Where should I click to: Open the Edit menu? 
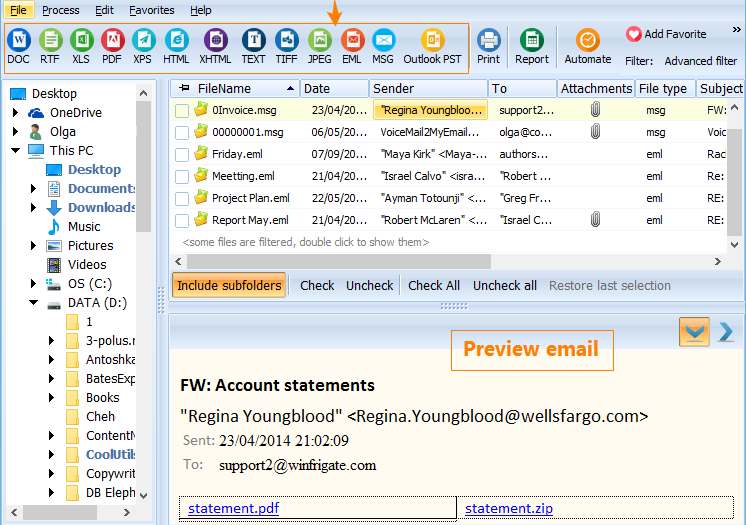tap(104, 10)
